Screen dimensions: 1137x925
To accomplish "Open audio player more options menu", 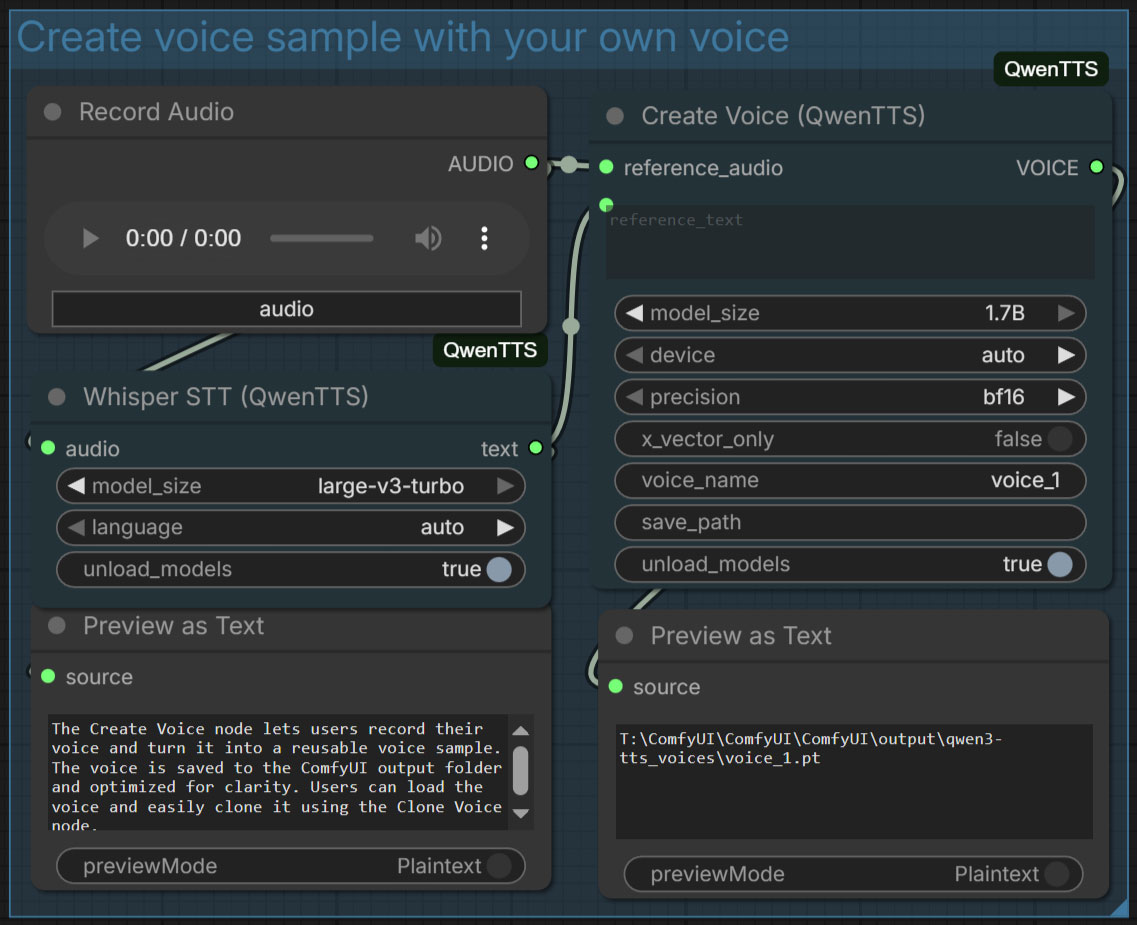I will coord(484,238).
